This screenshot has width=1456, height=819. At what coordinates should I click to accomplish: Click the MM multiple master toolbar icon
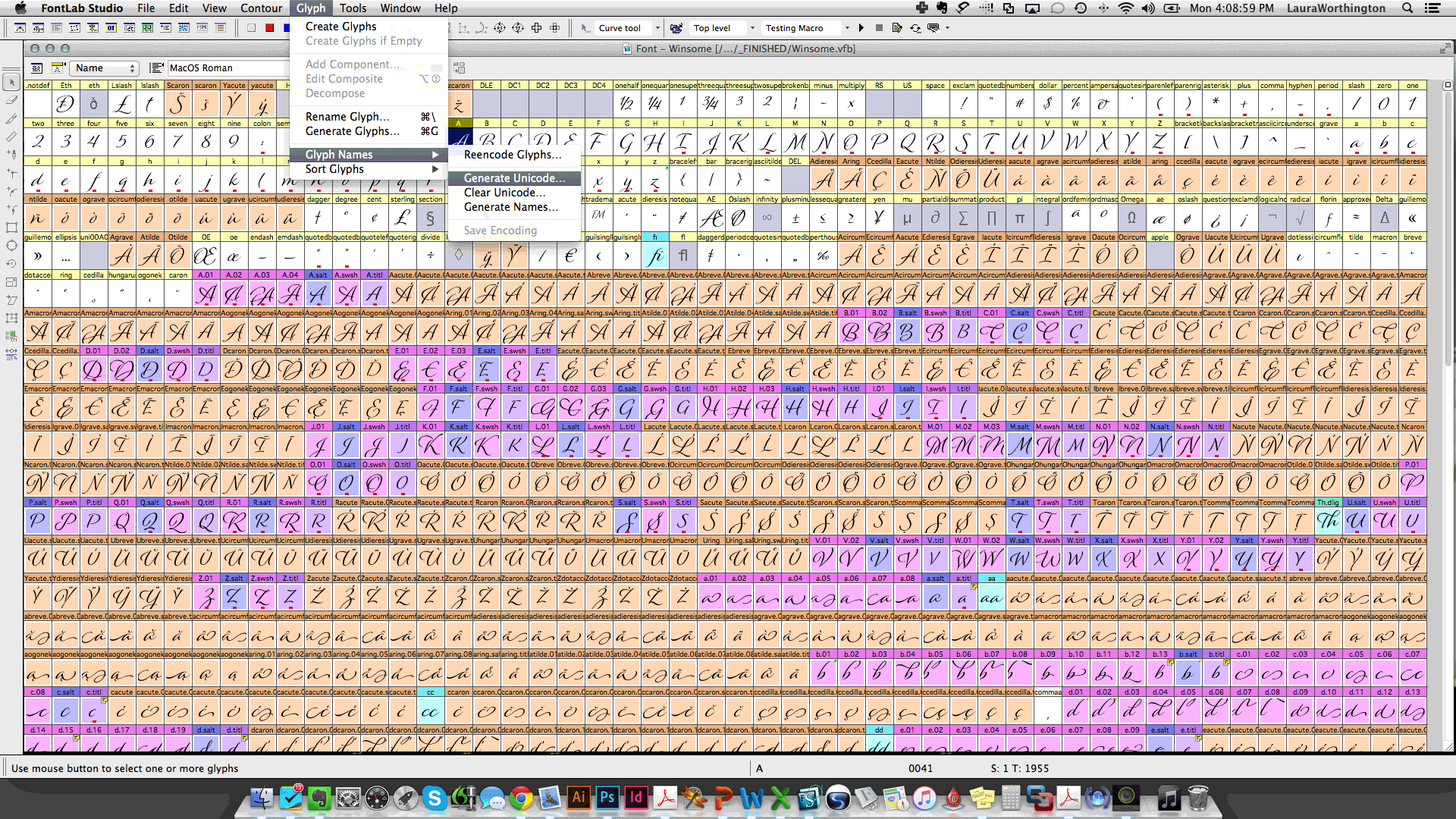[x=202, y=28]
